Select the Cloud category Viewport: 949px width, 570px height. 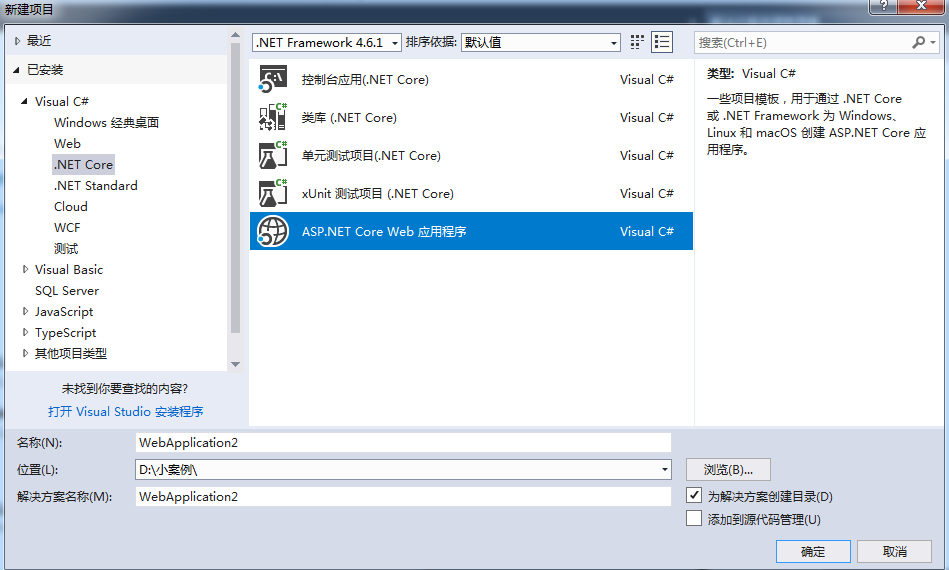point(71,206)
